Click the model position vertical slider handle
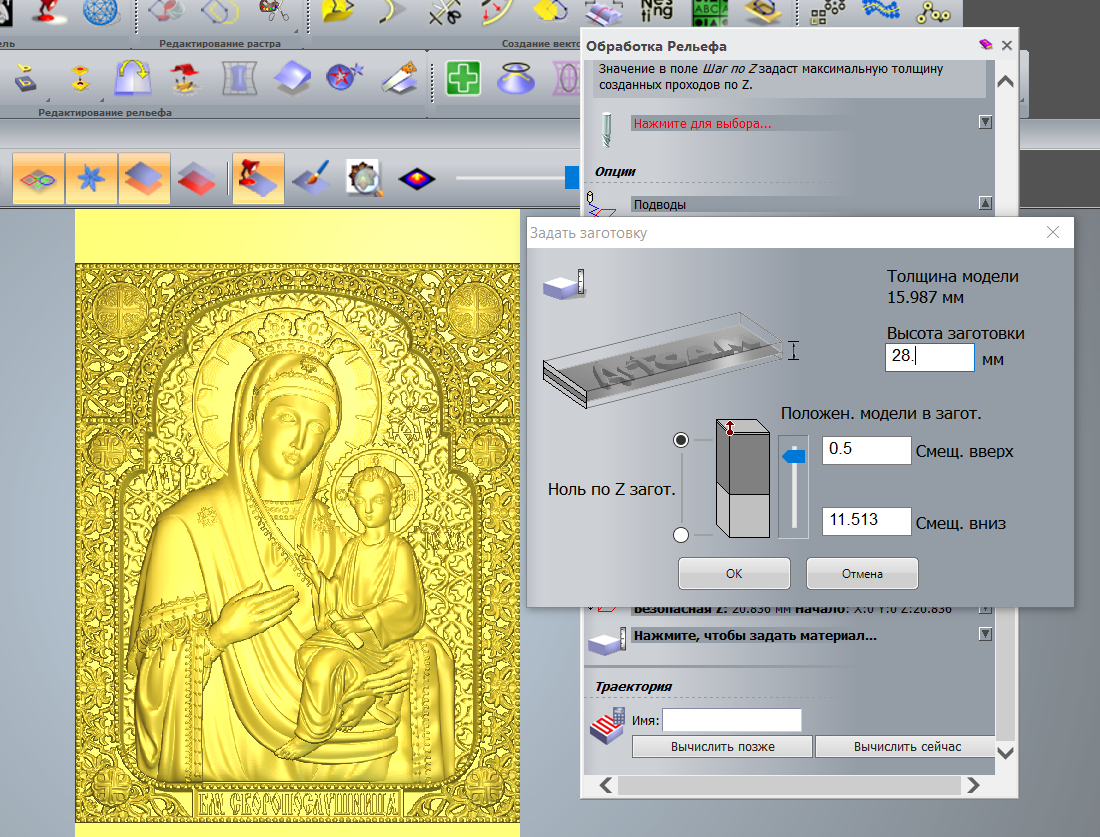The image size is (1100, 837). [x=794, y=456]
